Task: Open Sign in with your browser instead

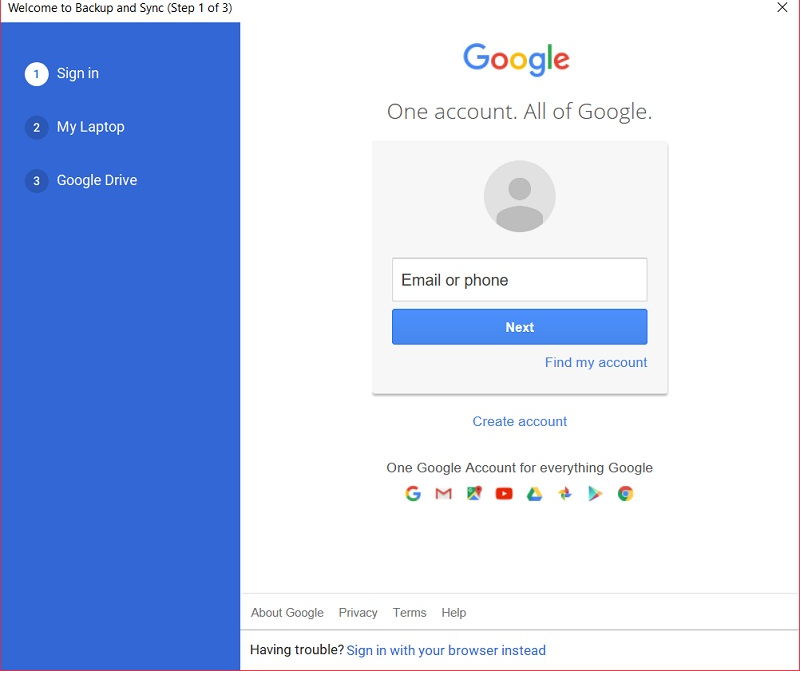Action: [446, 651]
